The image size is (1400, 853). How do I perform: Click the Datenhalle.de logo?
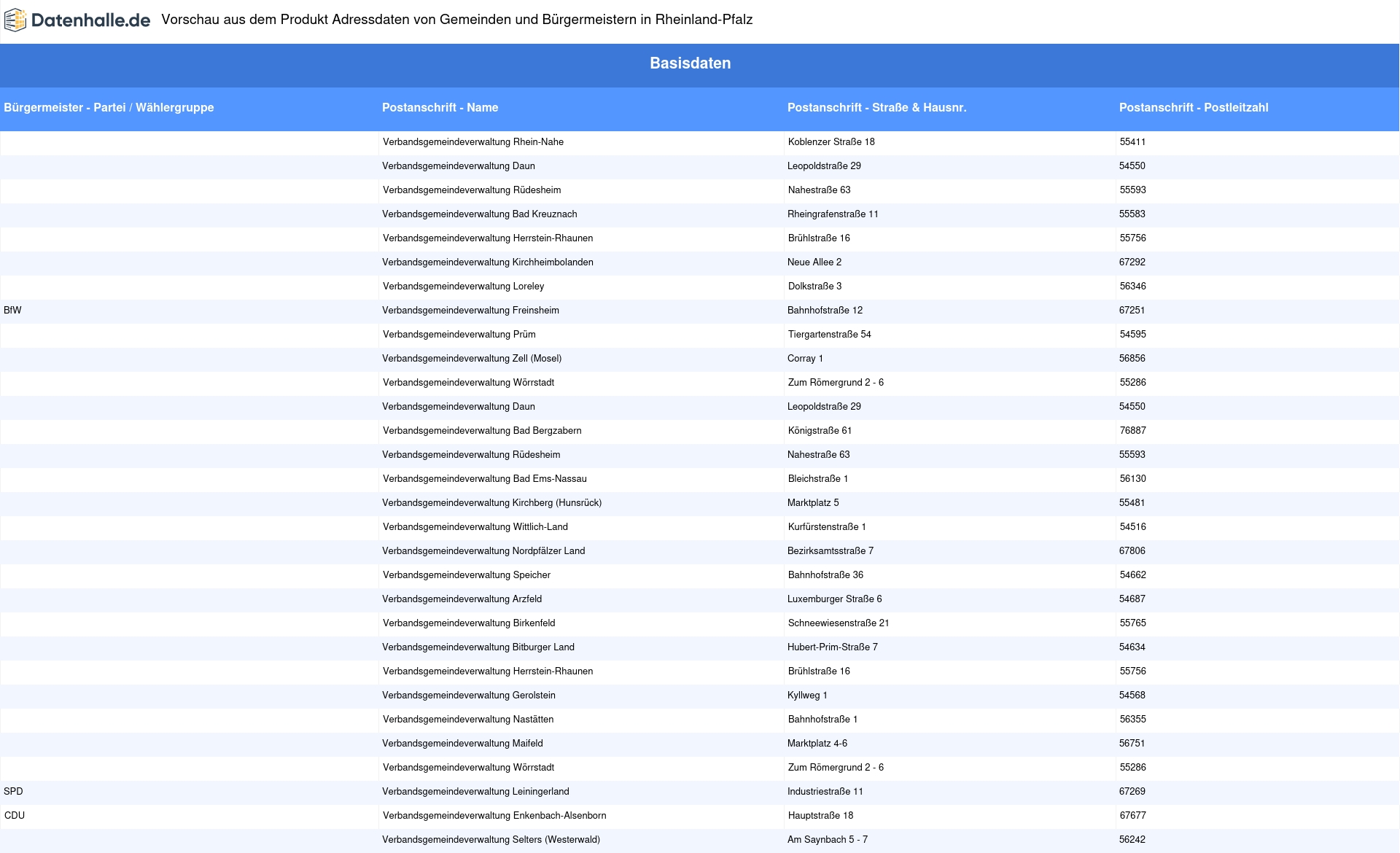(x=77, y=20)
